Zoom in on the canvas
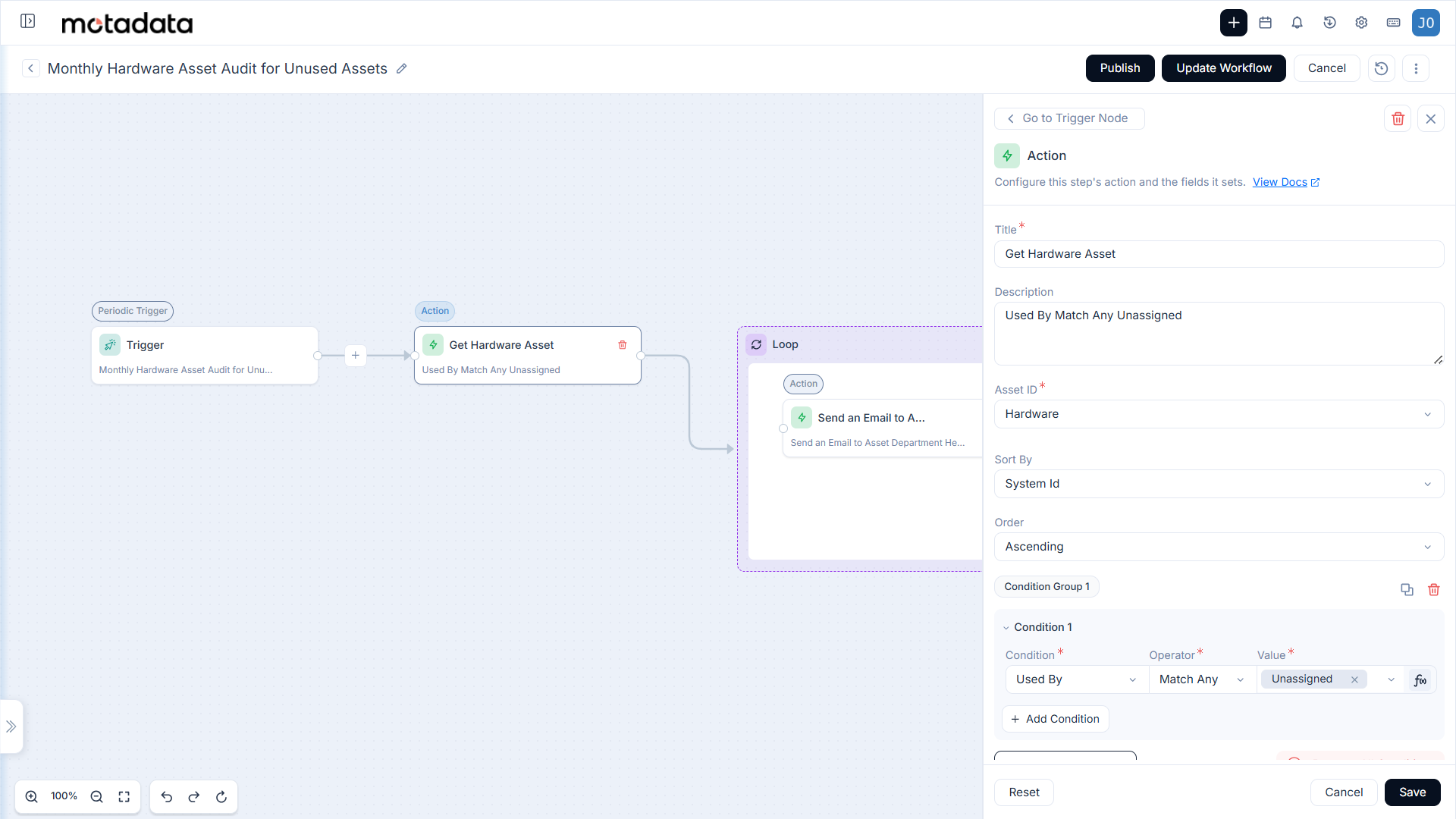 click(32, 796)
